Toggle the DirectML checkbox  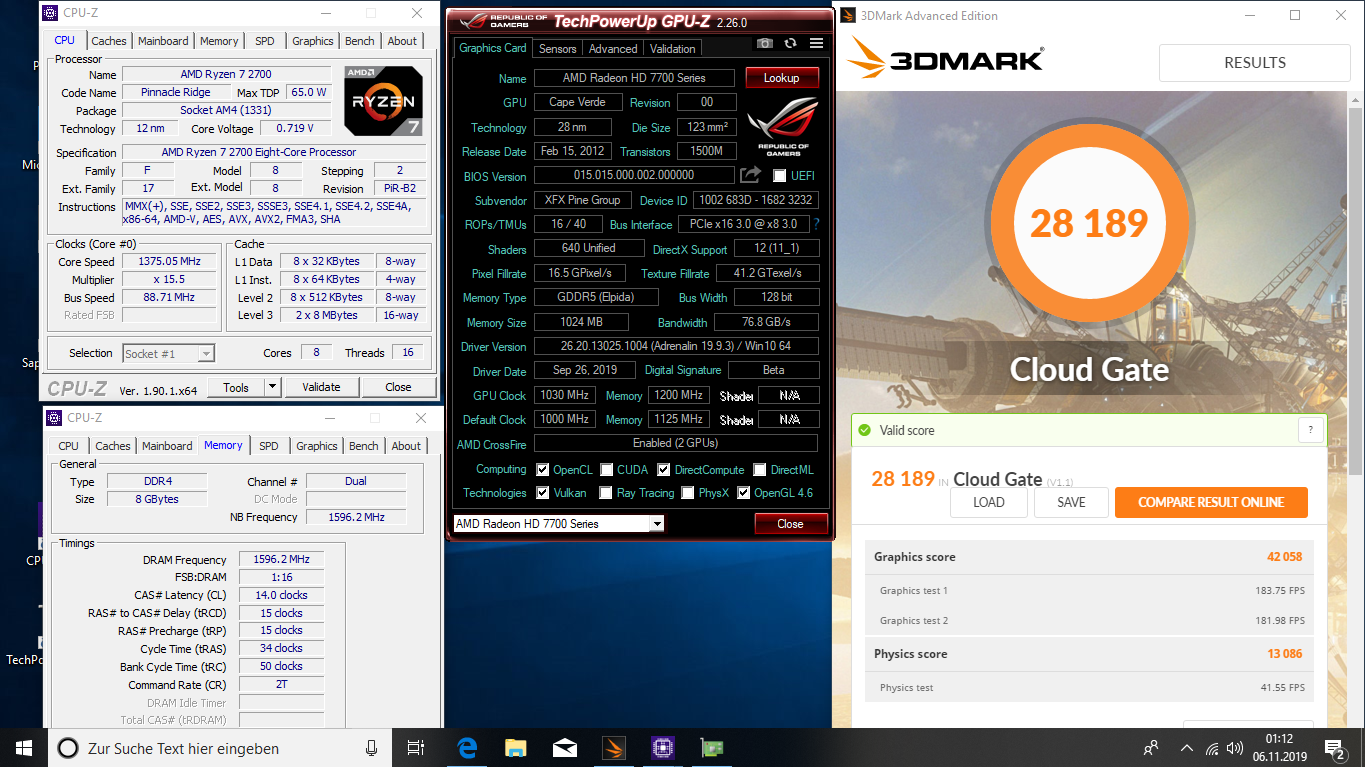(x=760, y=470)
